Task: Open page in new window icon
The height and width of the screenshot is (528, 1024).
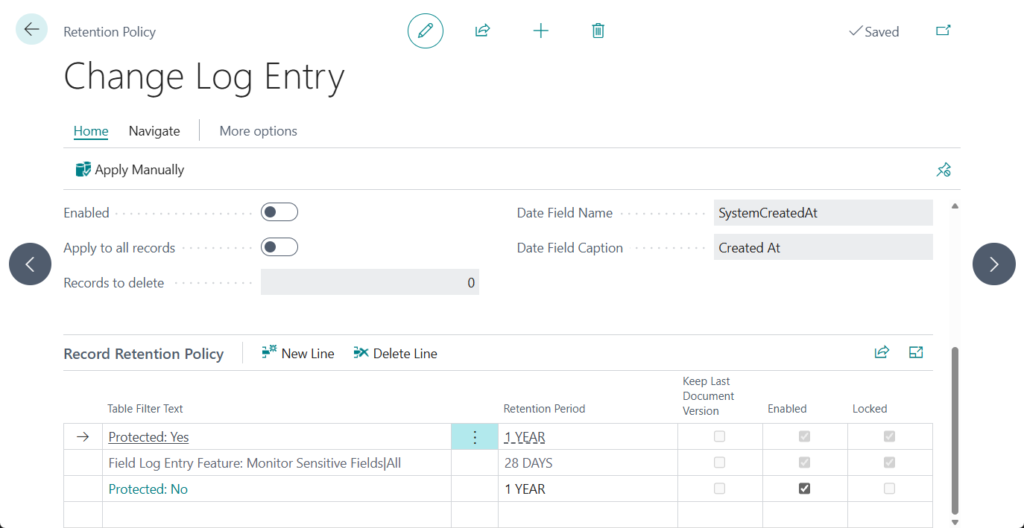Action: (942, 31)
